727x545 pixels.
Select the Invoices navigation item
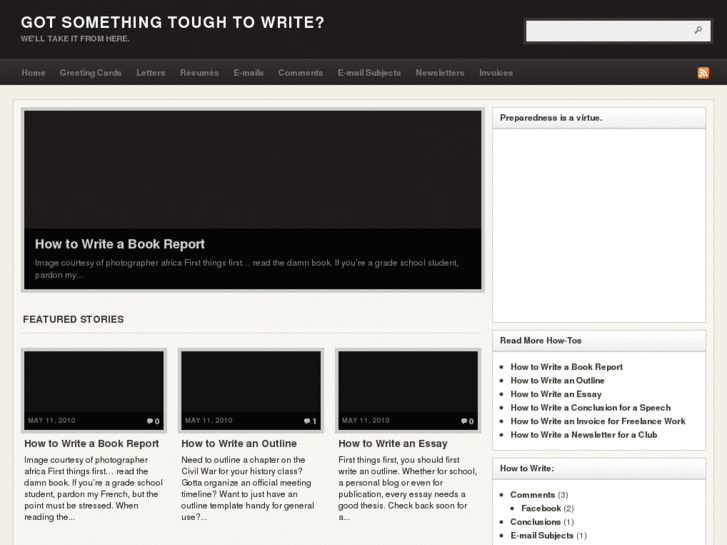496,73
